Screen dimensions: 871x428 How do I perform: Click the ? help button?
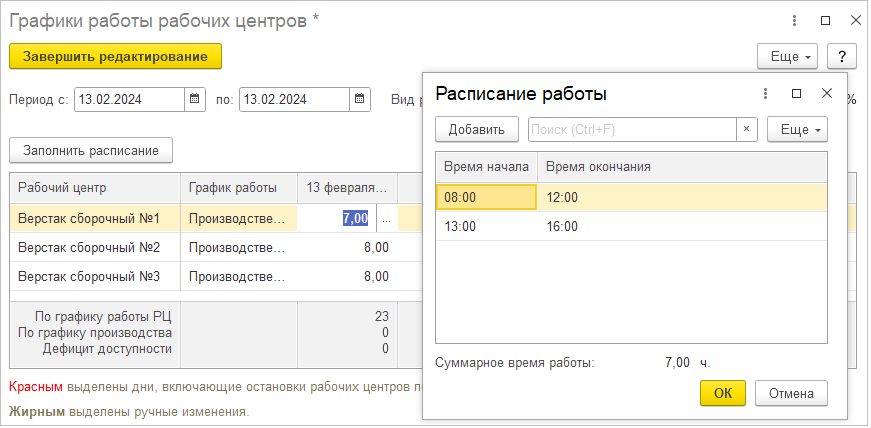tap(843, 56)
